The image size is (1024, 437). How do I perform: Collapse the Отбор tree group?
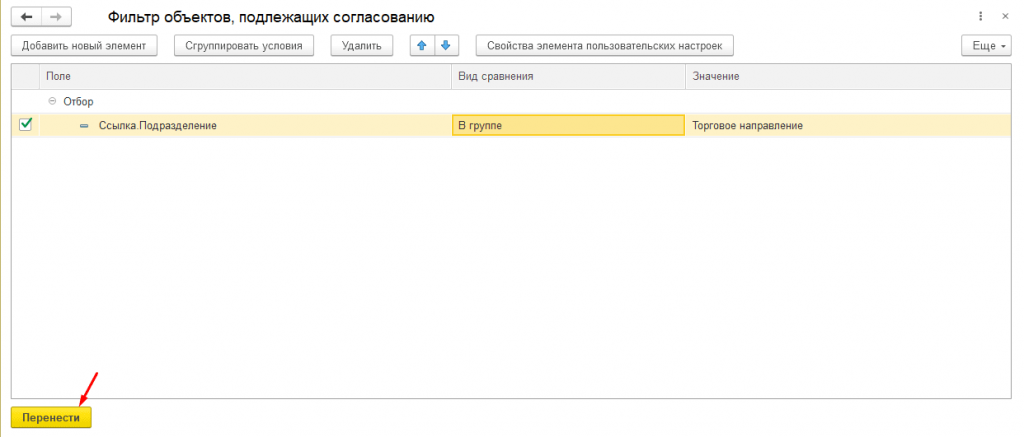[52, 102]
